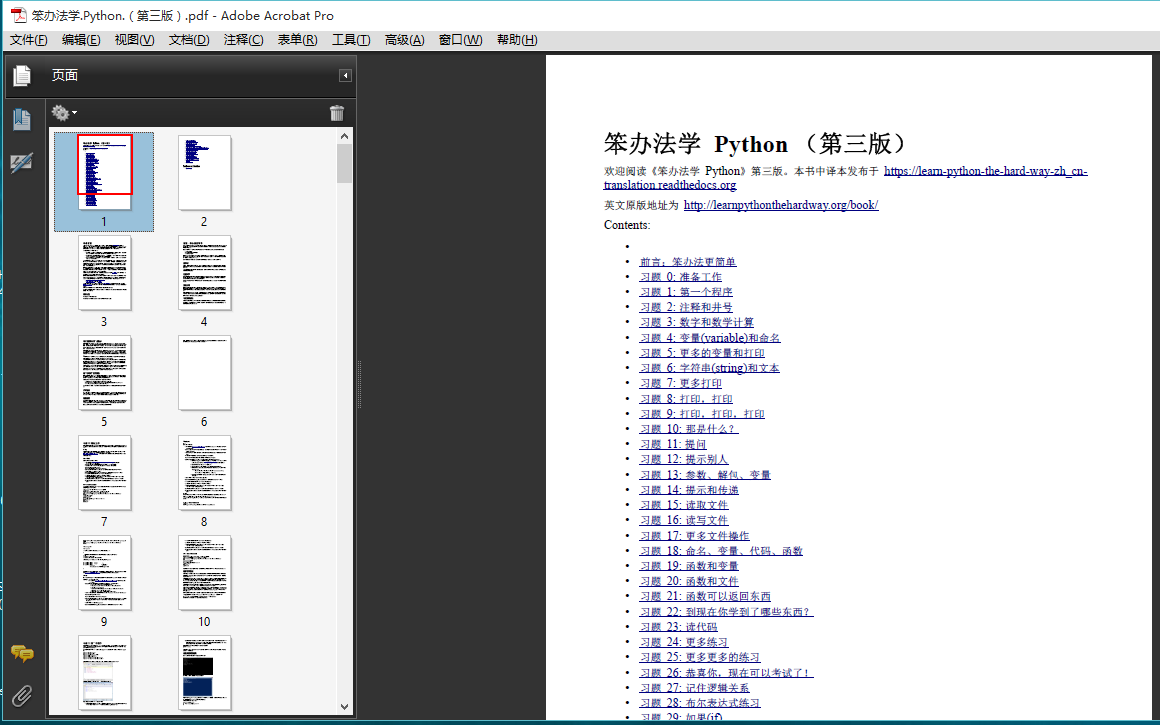1160x725 pixels.
Task: Select page 6 thumbnail
Action: [204, 372]
